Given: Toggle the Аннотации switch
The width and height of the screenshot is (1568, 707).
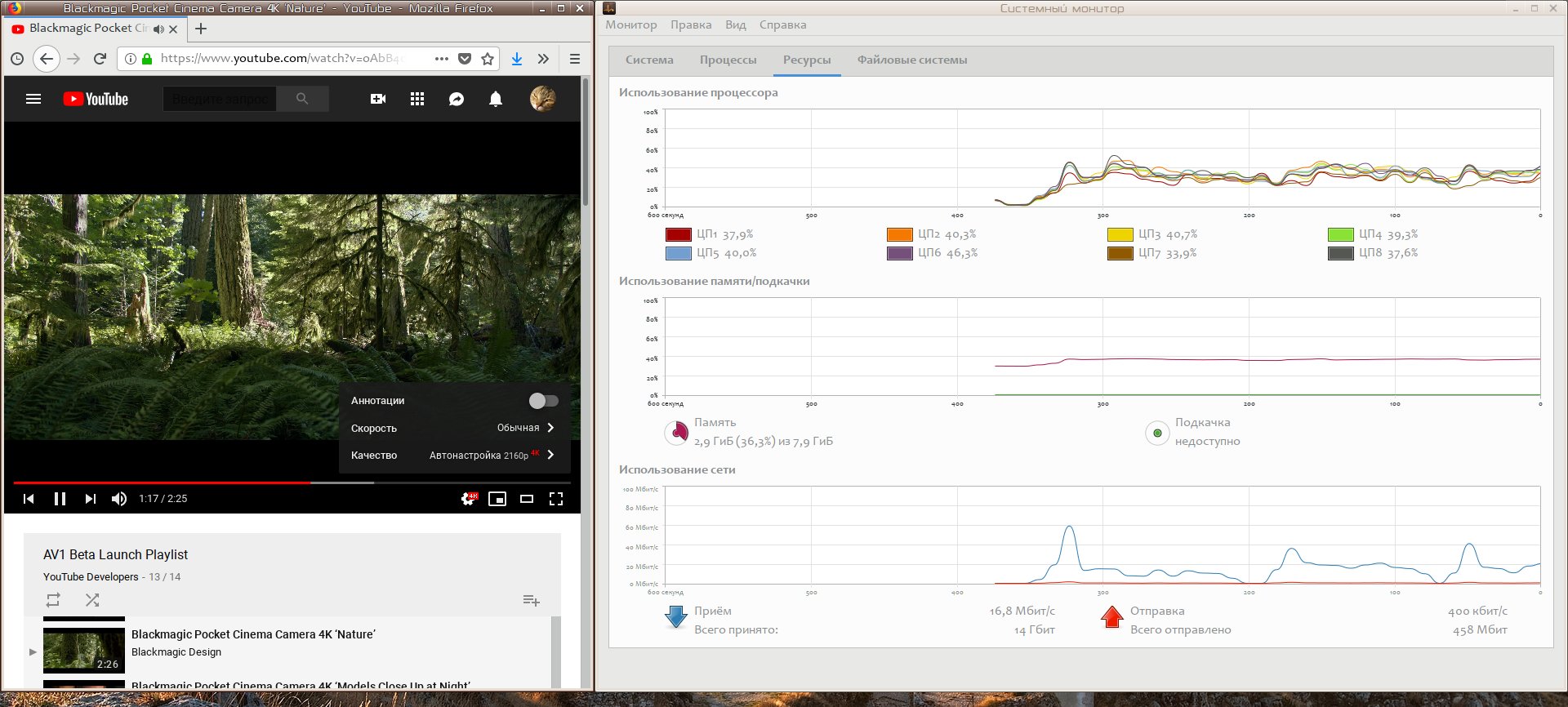Looking at the screenshot, I should [x=543, y=401].
